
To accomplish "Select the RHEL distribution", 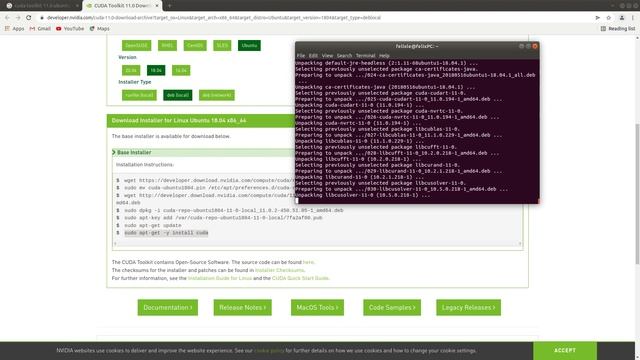I will pyautogui.click(x=167, y=45).
